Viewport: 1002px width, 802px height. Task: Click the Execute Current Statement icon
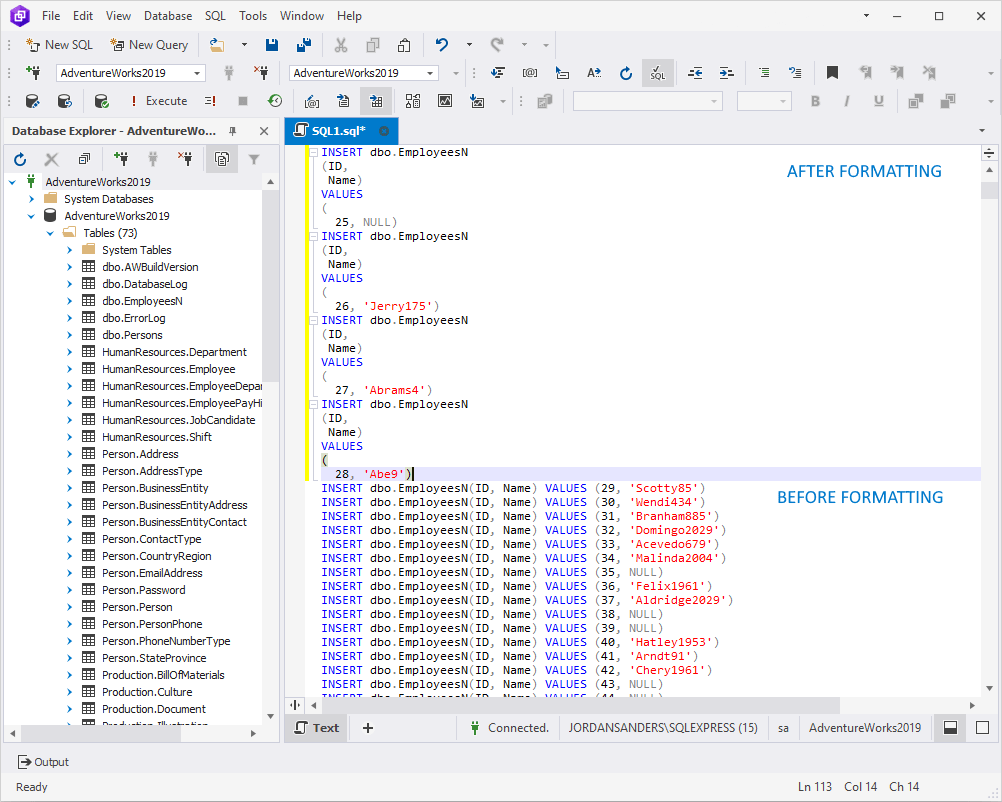(x=210, y=101)
